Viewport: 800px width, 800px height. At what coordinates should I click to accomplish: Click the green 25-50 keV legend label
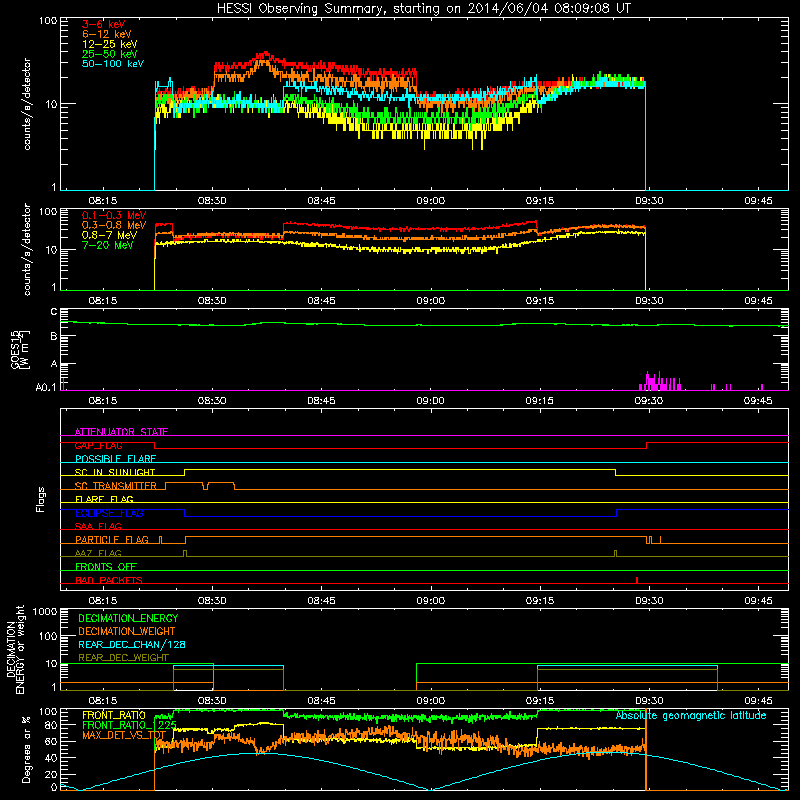click(x=110, y=54)
